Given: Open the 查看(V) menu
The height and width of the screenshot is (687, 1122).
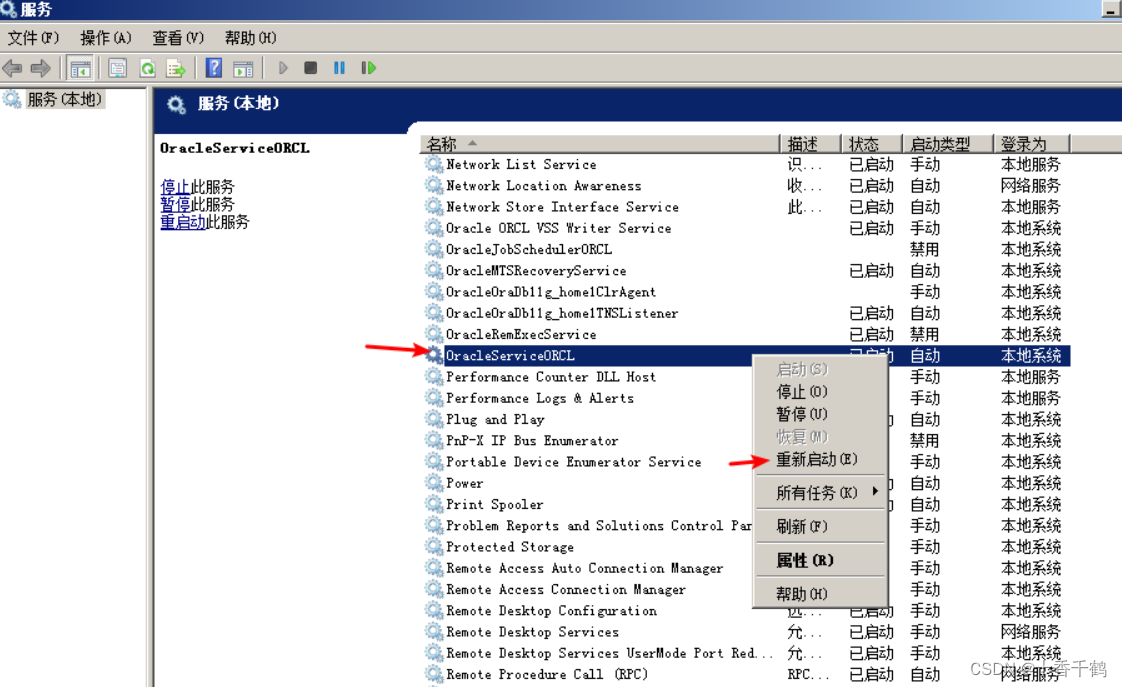Looking at the screenshot, I should click(177, 38).
